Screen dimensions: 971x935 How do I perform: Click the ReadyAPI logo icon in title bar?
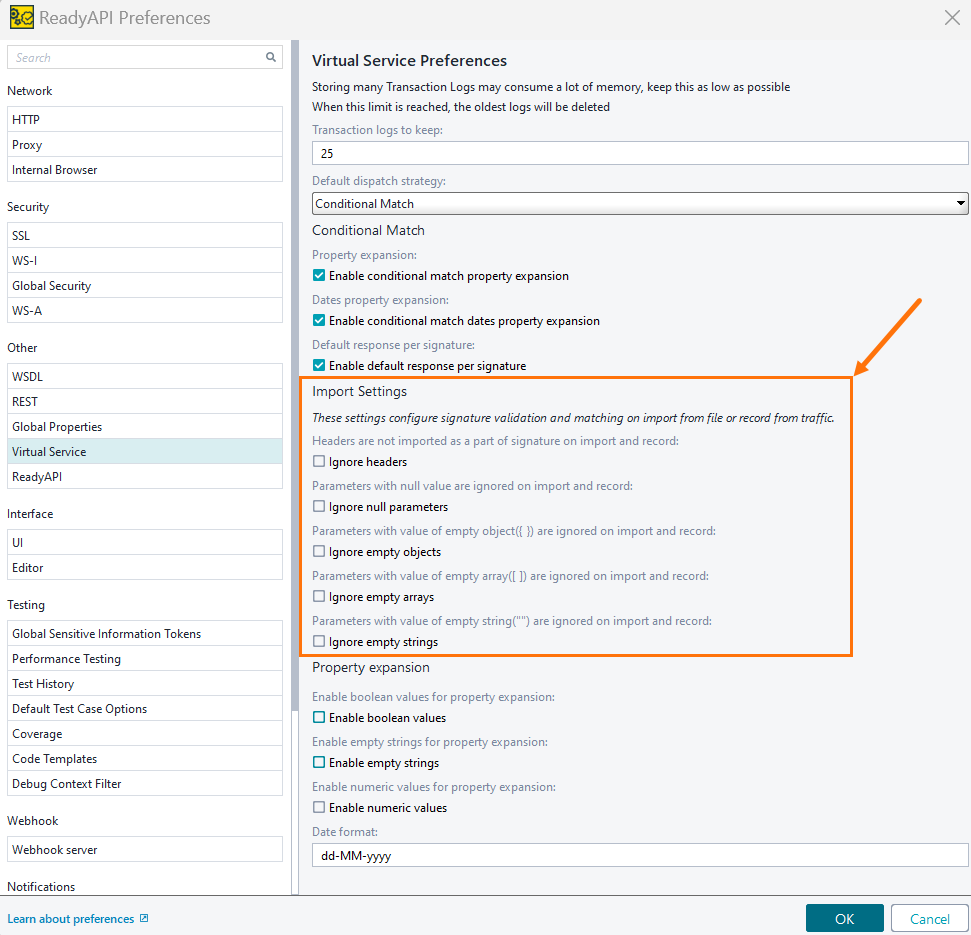pyautogui.click(x=21, y=17)
